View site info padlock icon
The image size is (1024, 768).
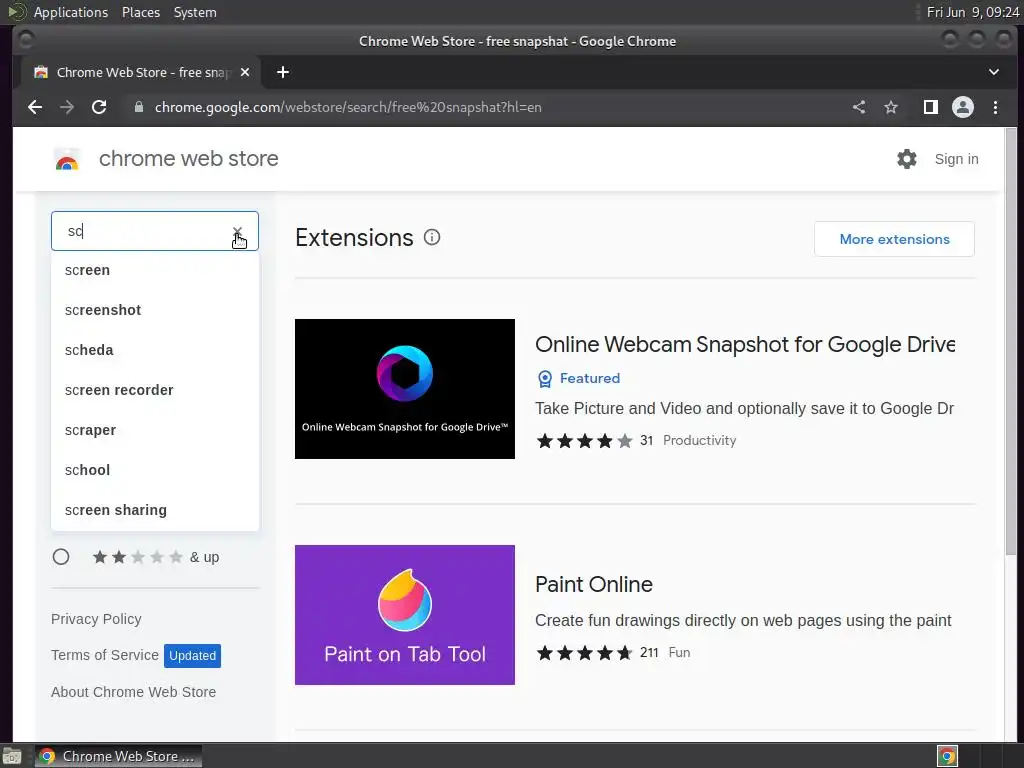click(x=138, y=107)
